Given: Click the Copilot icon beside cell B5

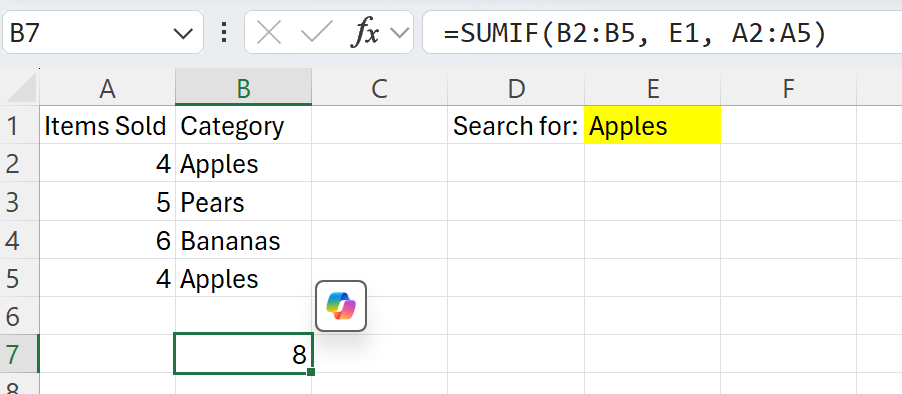Looking at the screenshot, I should (341, 306).
